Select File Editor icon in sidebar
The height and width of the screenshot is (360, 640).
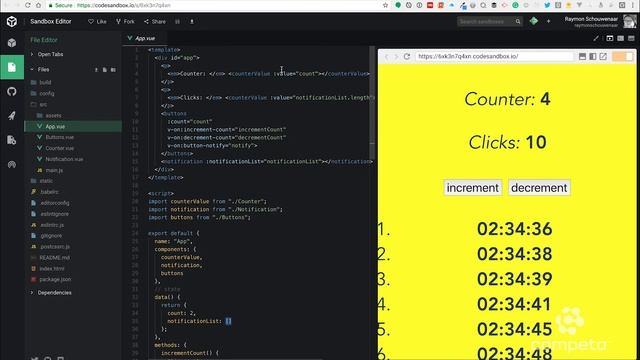coord(12,67)
